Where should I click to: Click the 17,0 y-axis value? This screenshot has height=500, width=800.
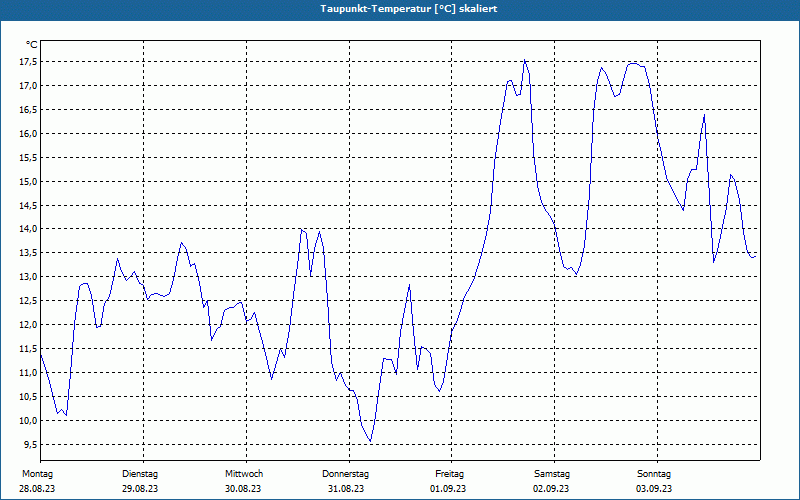point(28,86)
